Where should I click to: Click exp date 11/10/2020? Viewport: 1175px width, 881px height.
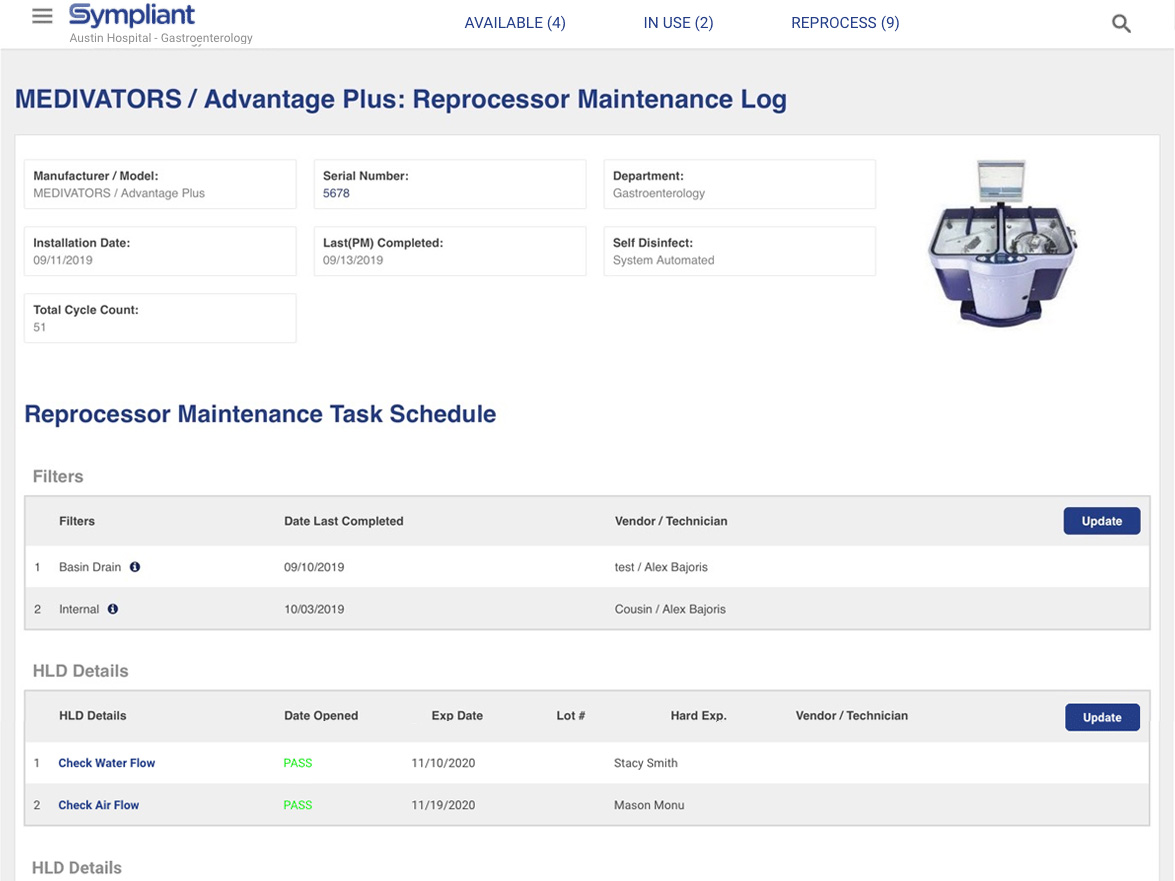click(443, 763)
